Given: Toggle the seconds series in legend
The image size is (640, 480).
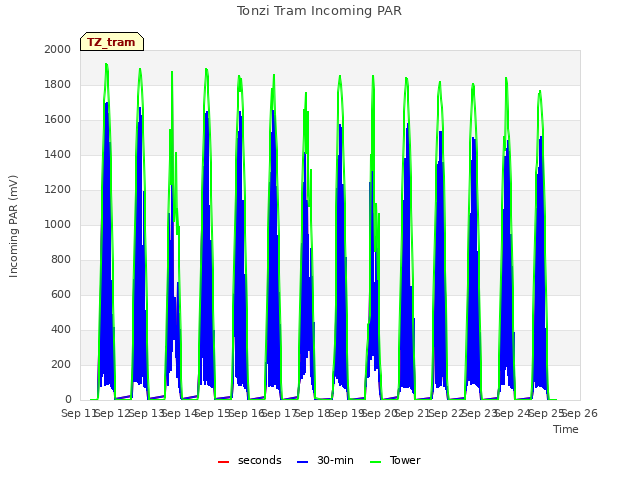Looking at the screenshot, I should (250, 460).
